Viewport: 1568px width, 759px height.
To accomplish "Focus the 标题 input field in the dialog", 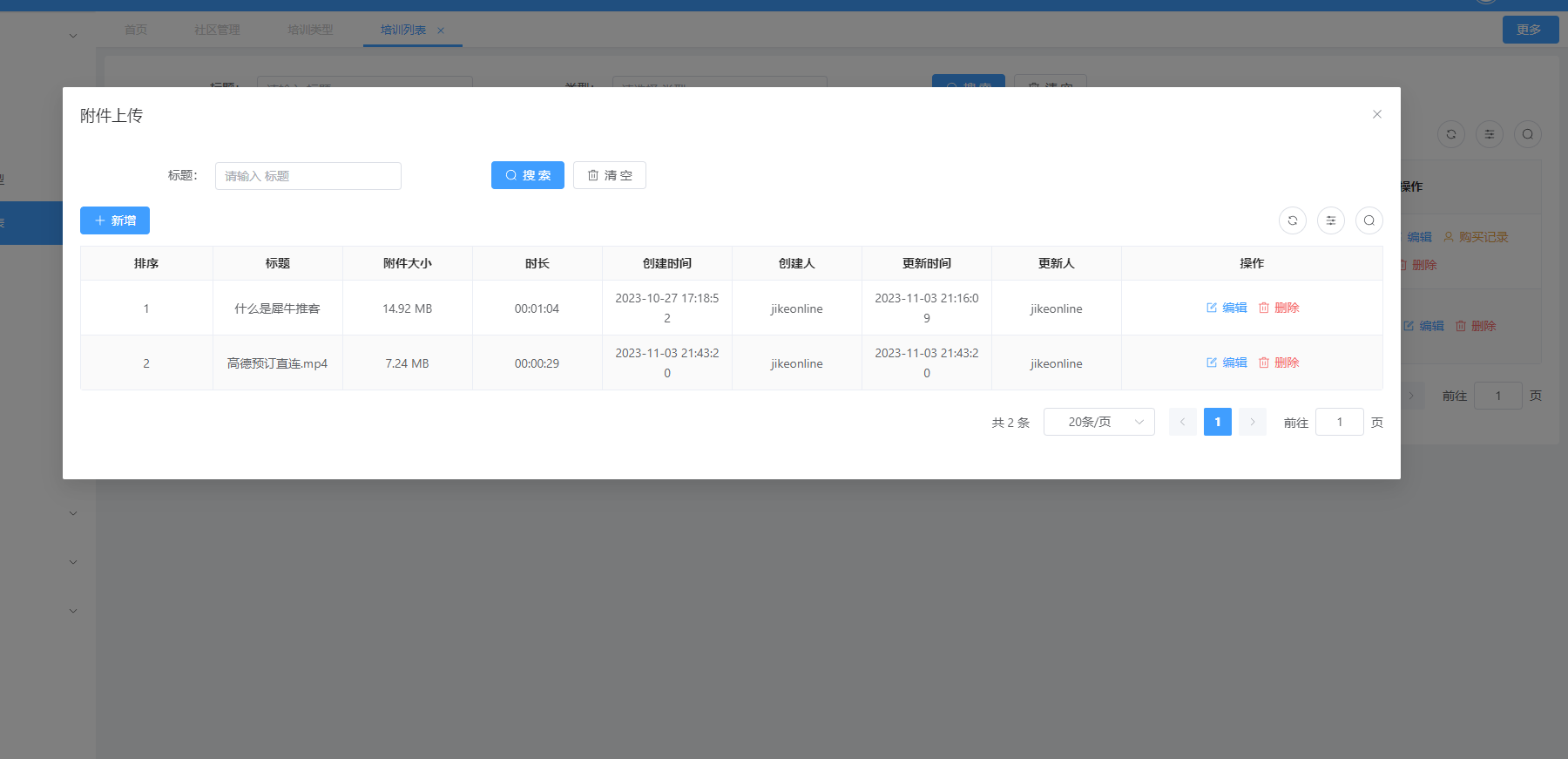I will coord(308,176).
